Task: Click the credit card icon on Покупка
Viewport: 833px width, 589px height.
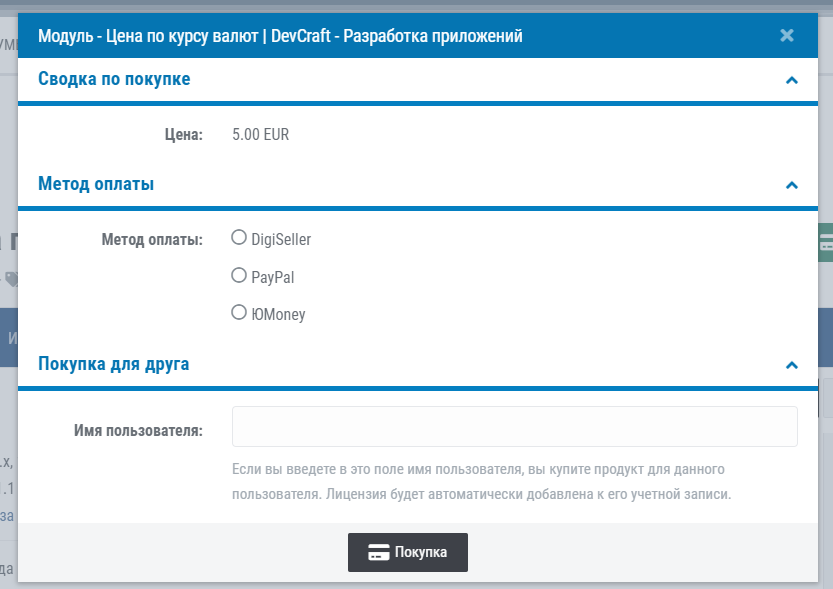Action: click(379, 552)
